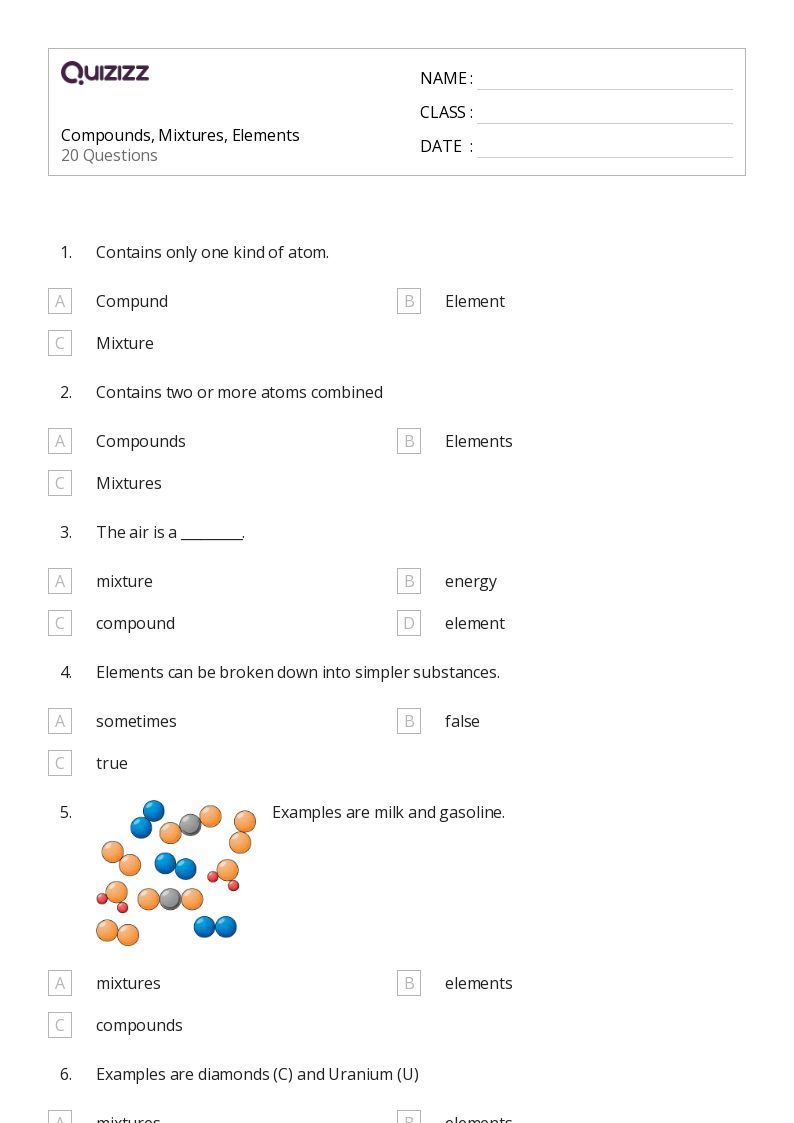This screenshot has width=794, height=1123.
Task: Mark checkbox C beside compound in question 3
Action: coord(60,623)
